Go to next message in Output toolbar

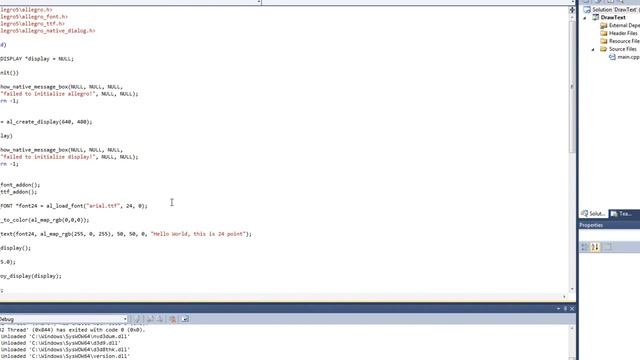click(x=160, y=319)
